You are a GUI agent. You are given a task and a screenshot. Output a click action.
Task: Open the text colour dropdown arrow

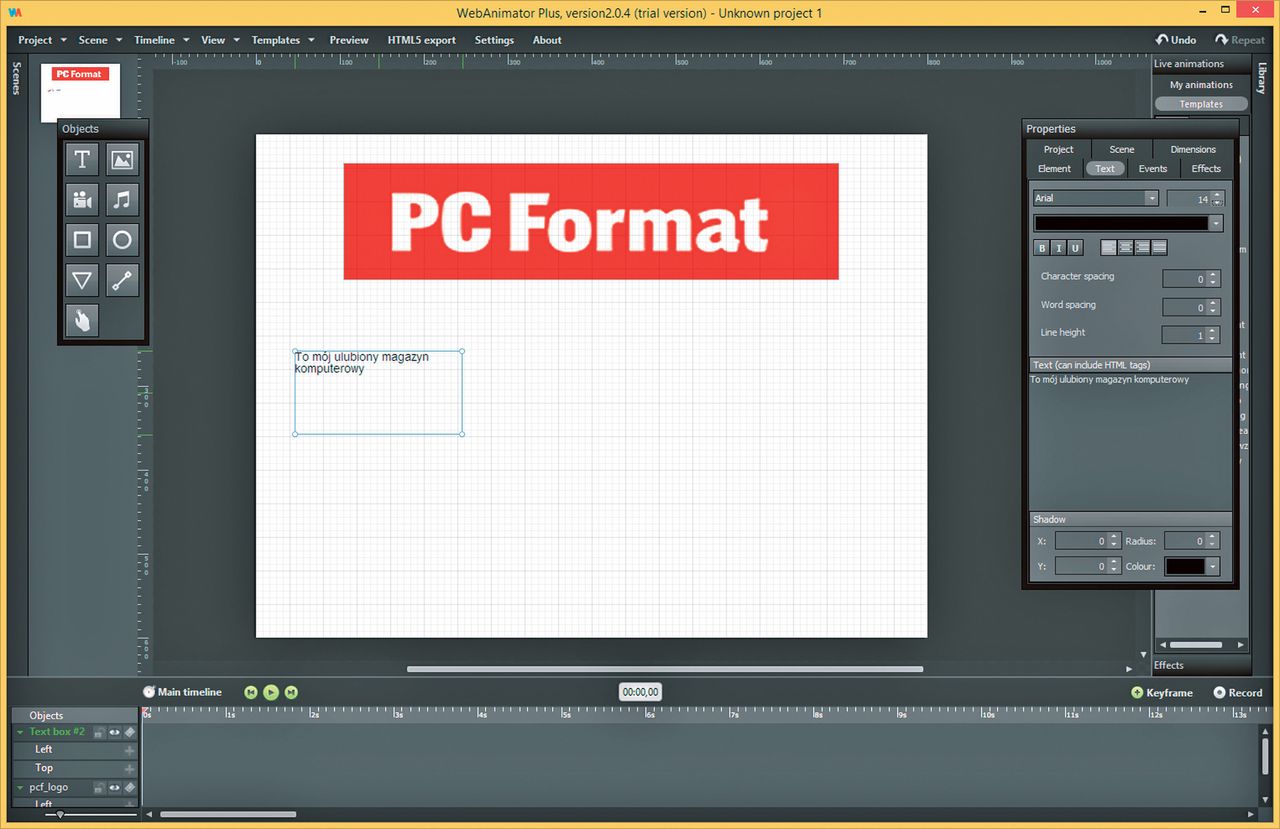(x=1216, y=224)
